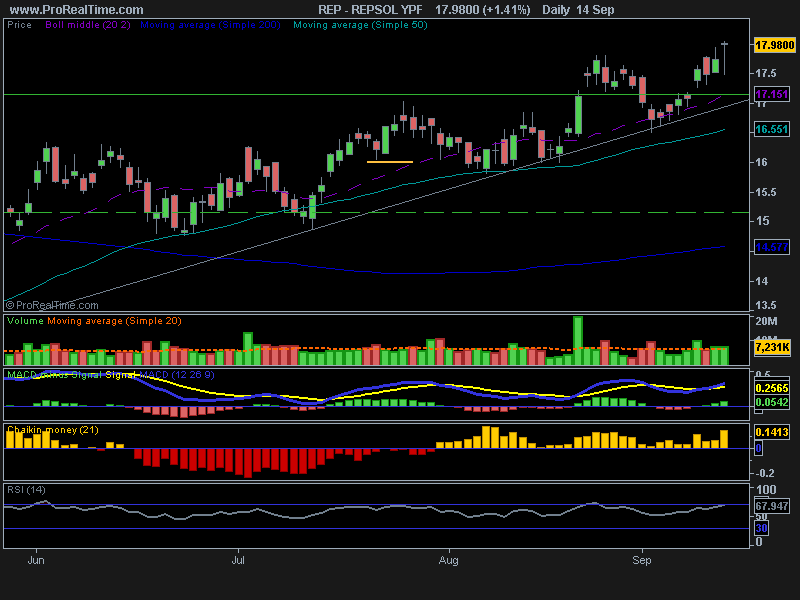Click the blue 14.577 moving average tag
The width and height of the screenshot is (800, 600).
tap(772, 247)
